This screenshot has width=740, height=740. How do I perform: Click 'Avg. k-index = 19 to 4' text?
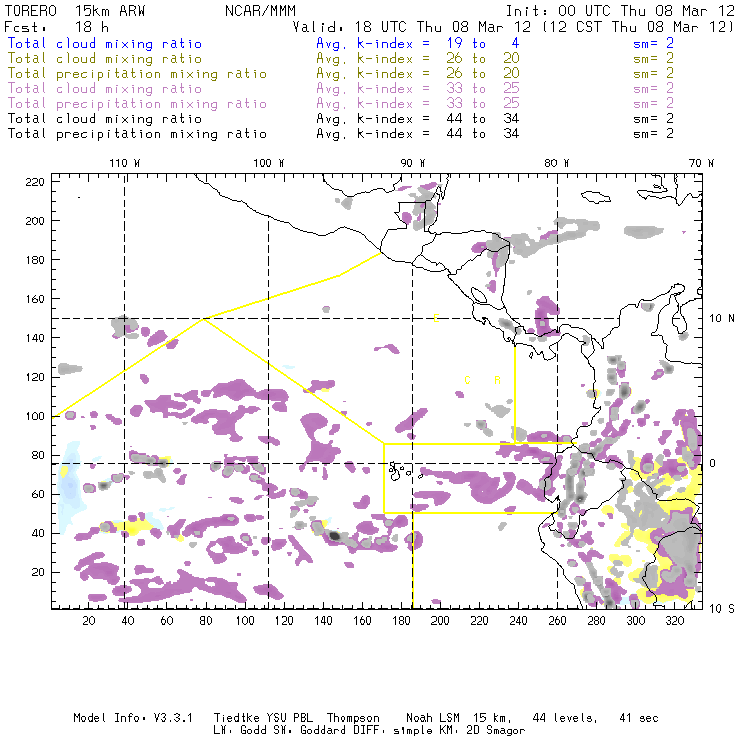click(418, 43)
